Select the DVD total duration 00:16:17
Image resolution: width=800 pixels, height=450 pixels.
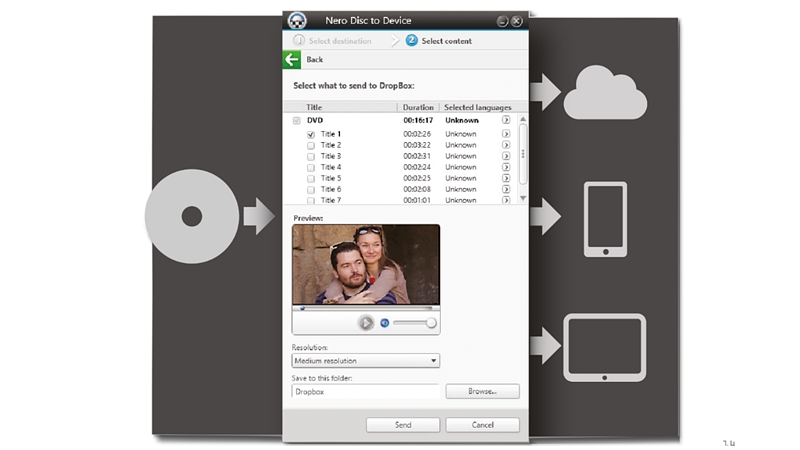(418, 120)
